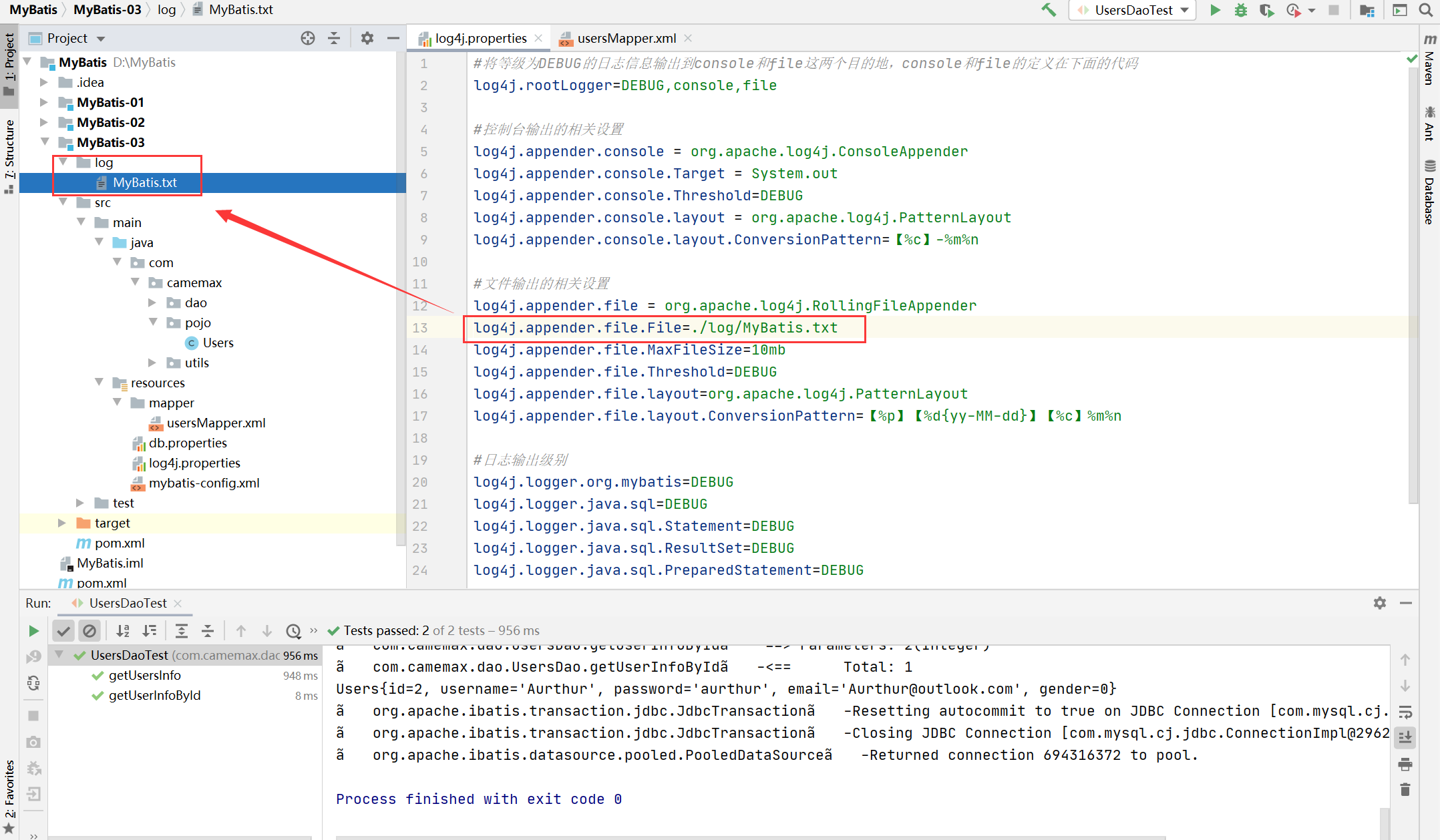1440x840 pixels.
Task: Open Project panel settings gear
Action: [x=367, y=38]
